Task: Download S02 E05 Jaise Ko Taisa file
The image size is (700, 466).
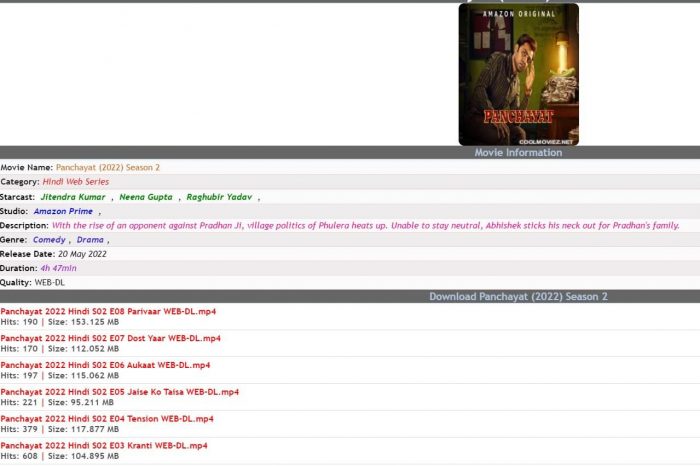Action: 120,392
